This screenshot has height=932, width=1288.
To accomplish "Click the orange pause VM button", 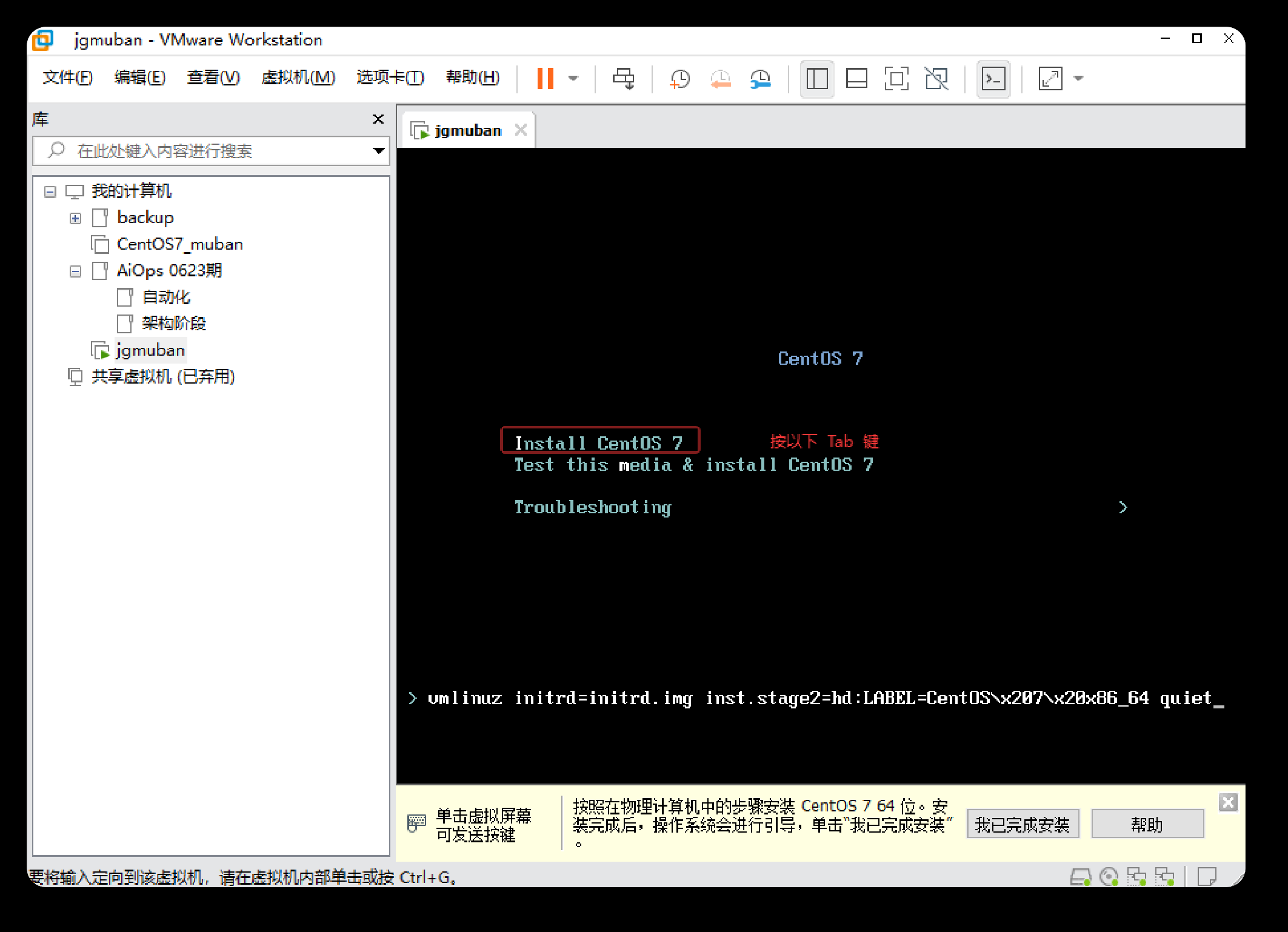I will point(545,78).
